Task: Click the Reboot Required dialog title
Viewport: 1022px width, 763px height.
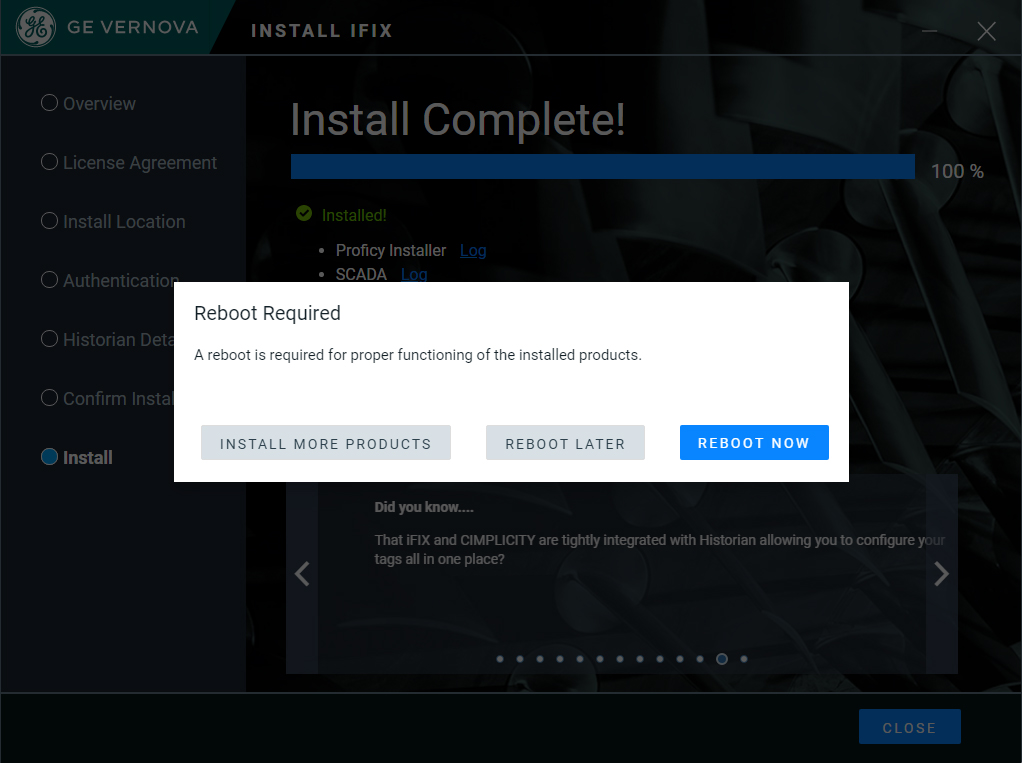Action: tap(267, 313)
